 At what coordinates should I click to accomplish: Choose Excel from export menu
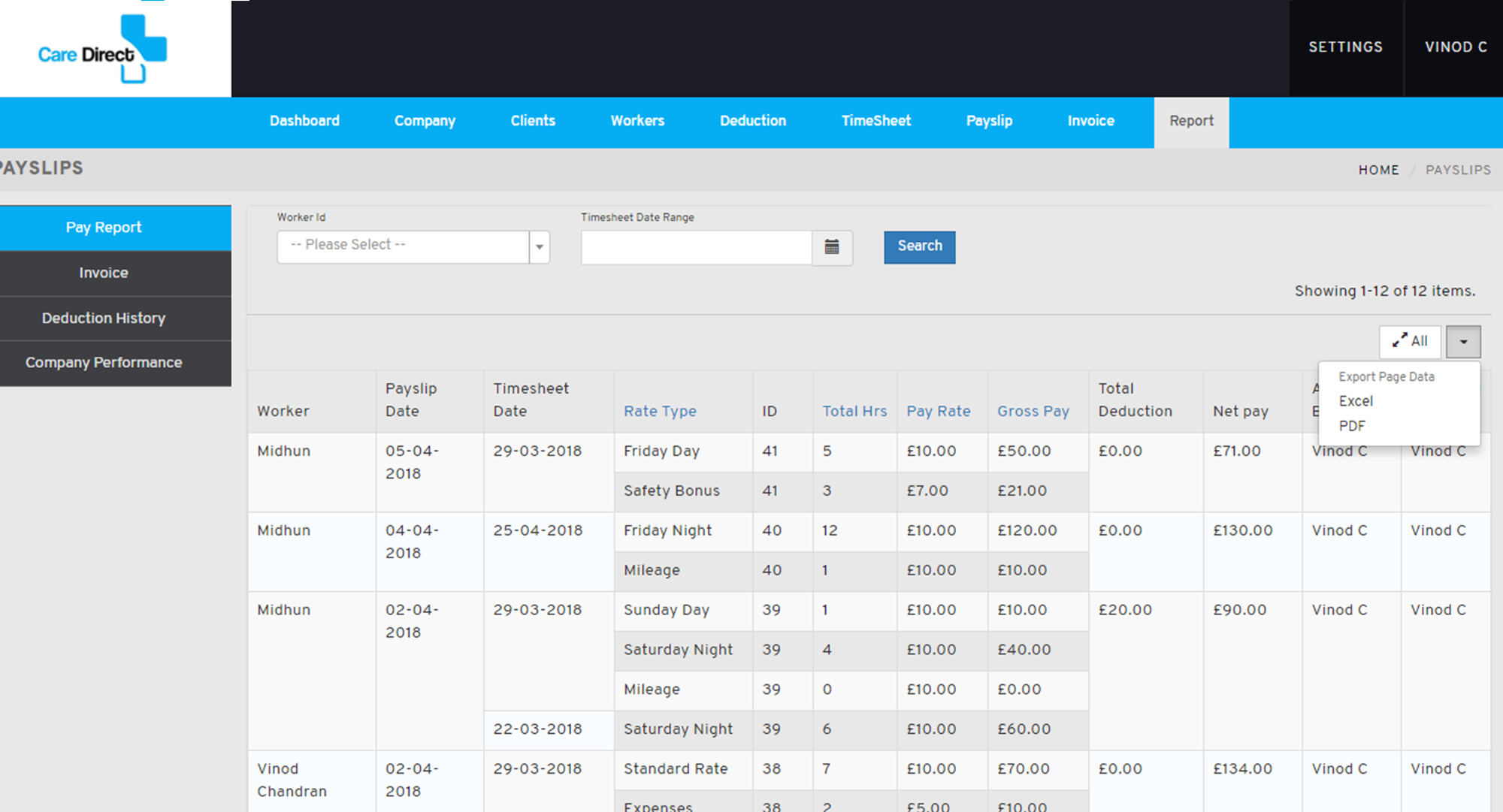click(x=1356, y=401)
